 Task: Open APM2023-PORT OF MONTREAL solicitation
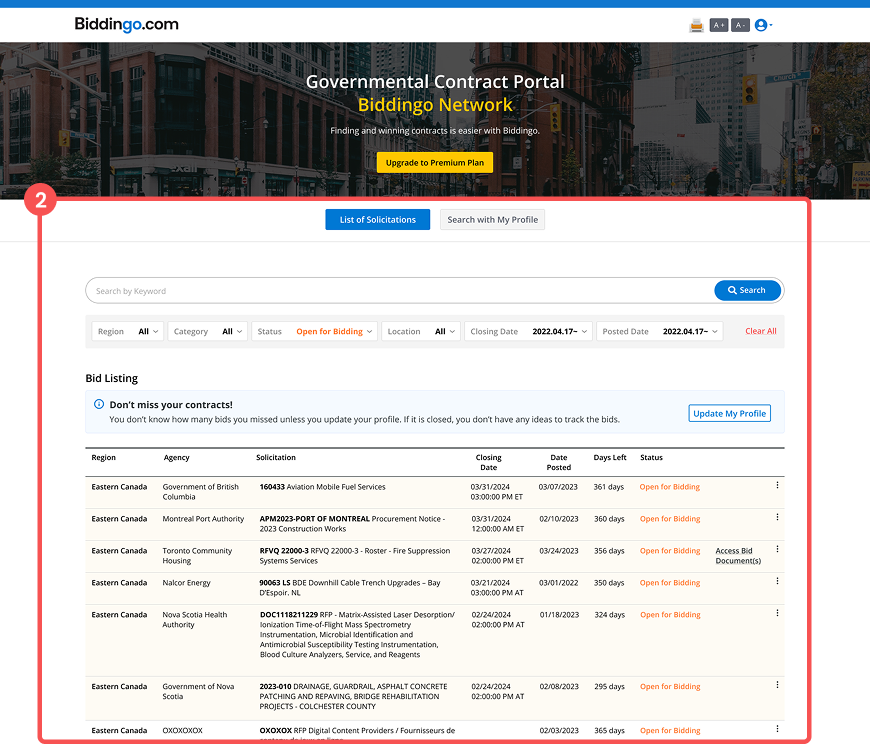click(x=352, y=524)
